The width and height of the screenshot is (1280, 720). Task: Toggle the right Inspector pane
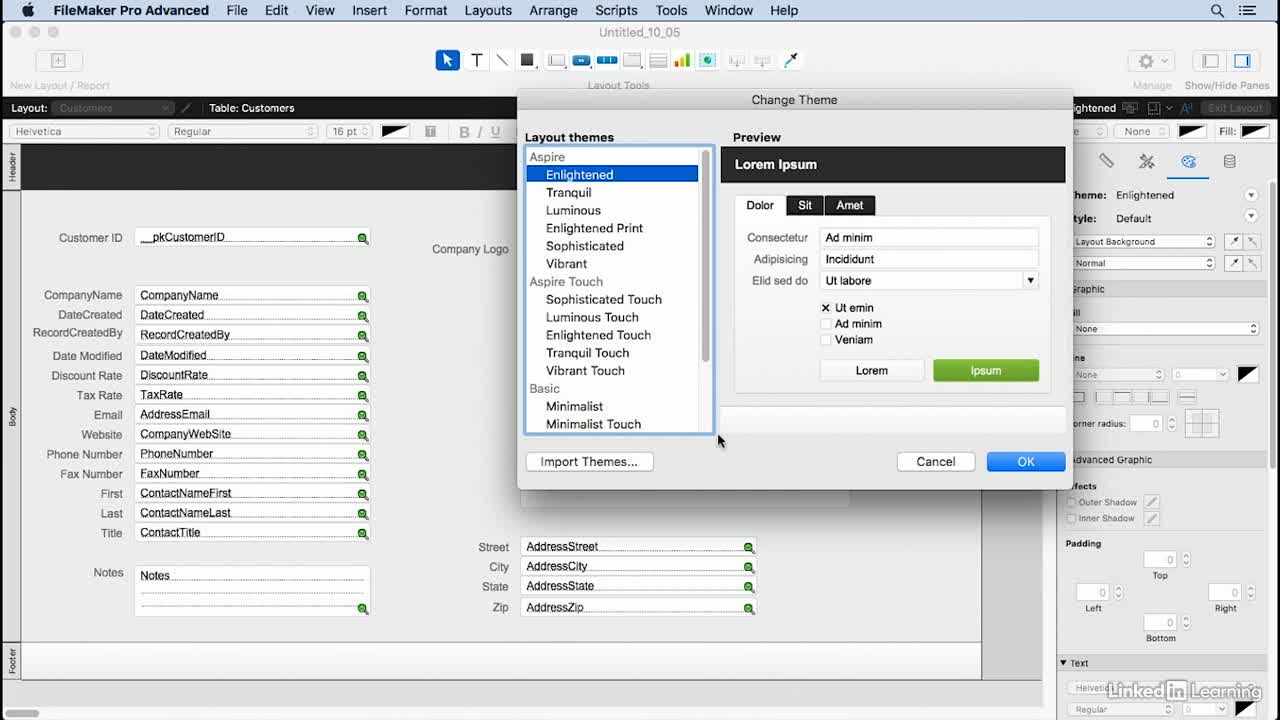click(1242, 61)
